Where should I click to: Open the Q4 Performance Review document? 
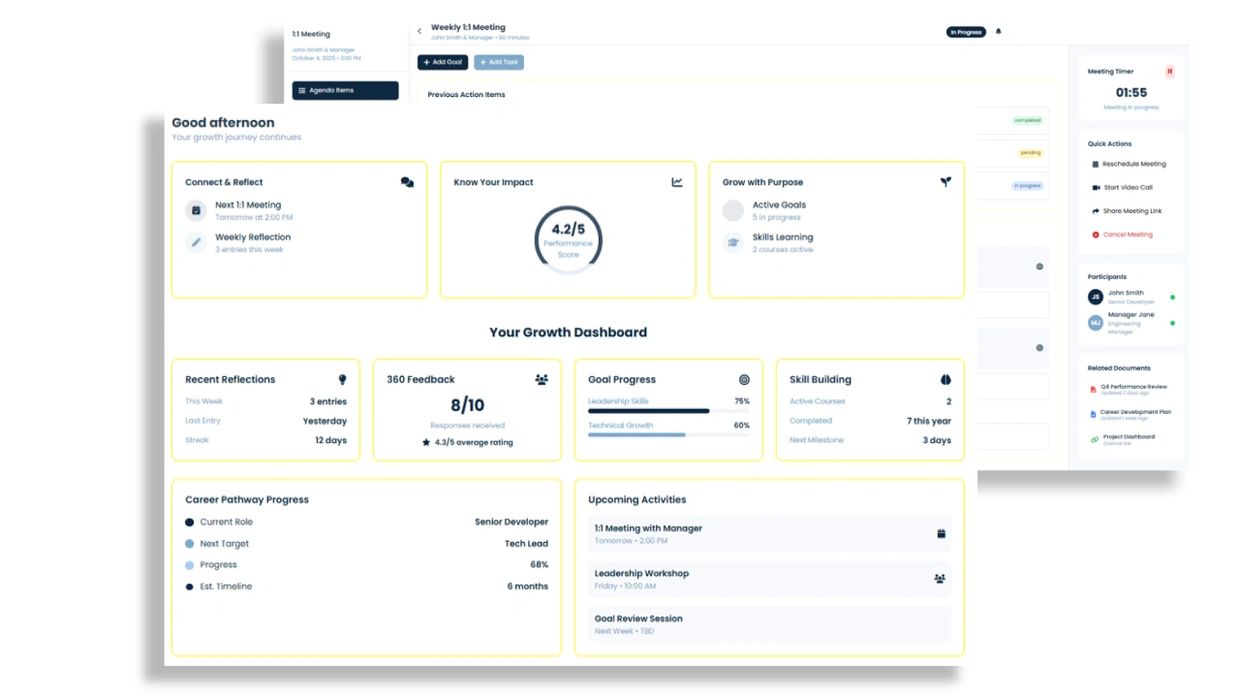pyautogui.click(x=1133, y=387)
